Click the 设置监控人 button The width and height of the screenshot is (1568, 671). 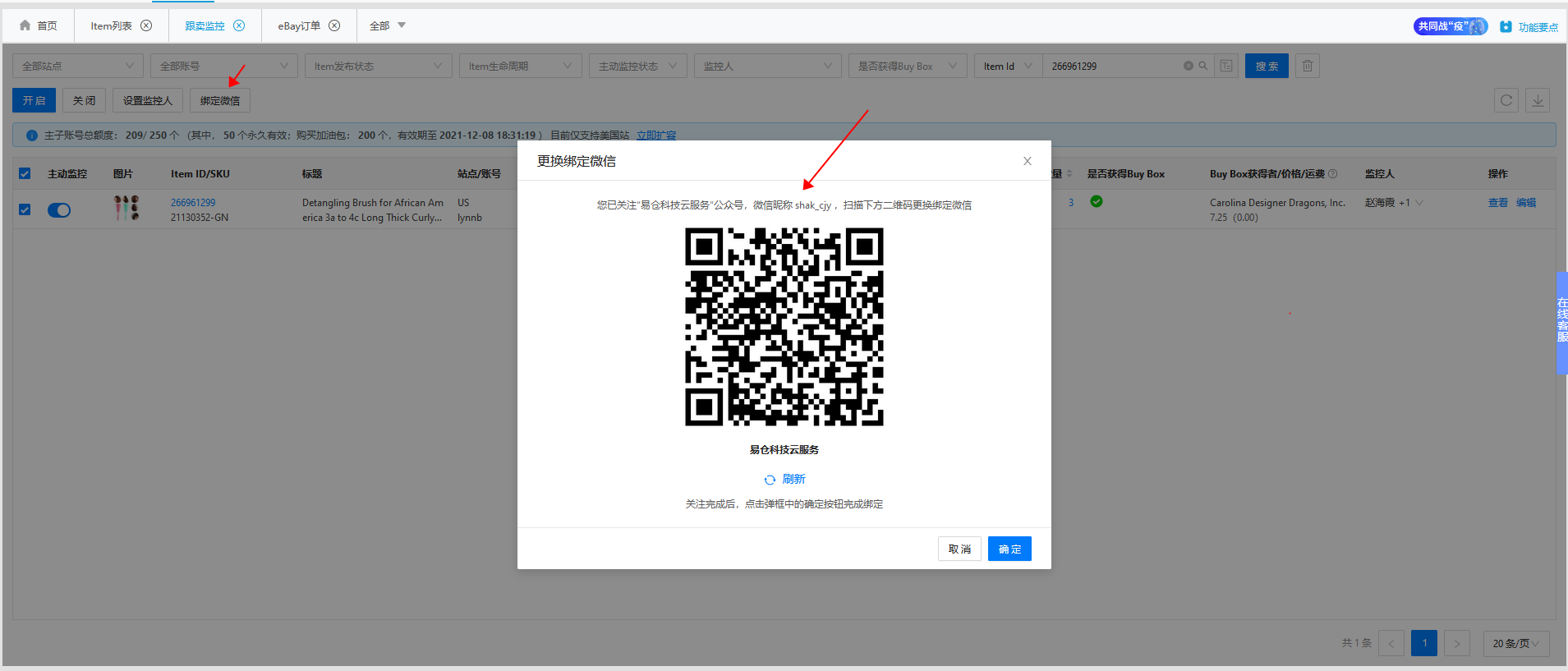click(148, 100)
